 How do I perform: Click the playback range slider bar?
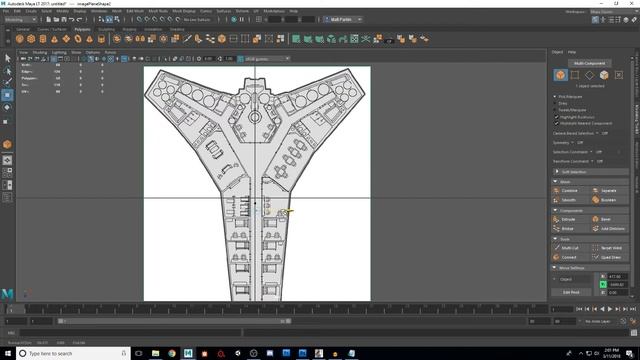pyautogui.click(x=174, y=321)
